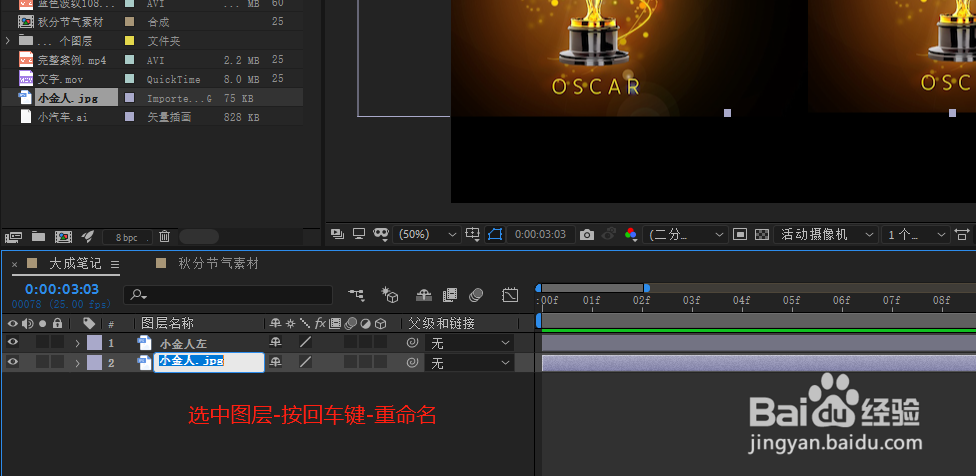This screenshot has height=476, width=976.
Task: Click the 02f mark on the time ruler
Action: (642, 301)
